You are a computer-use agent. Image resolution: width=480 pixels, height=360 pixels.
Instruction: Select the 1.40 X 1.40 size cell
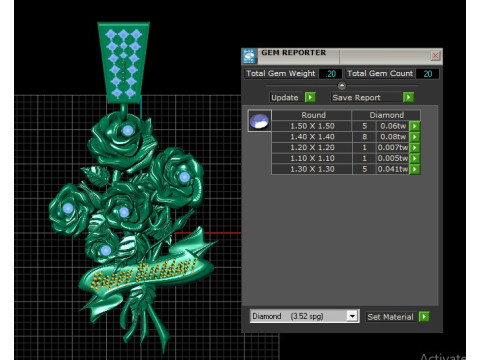[x=312, y=137]
